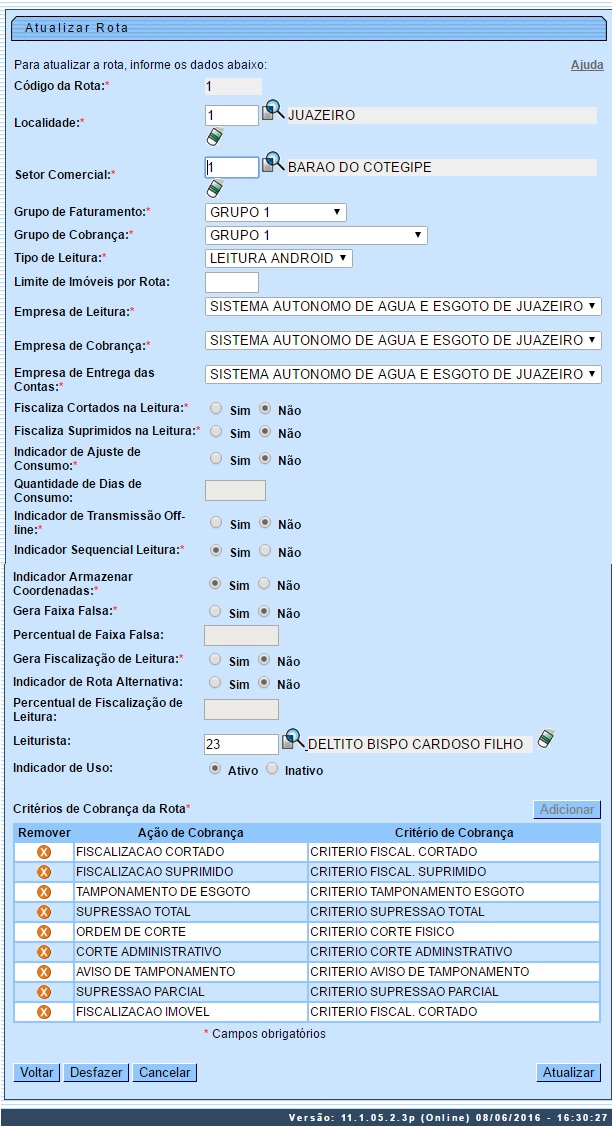Select Ativo for Indicador de Uso
Image resolution: width=612 pixels, height=1126 pixels.
tap(214, 768)
